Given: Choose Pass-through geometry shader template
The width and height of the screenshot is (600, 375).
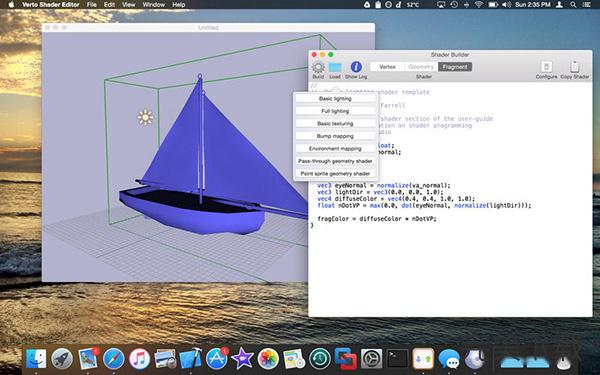Looking at the screenshot, I should [x=335, y=161].
